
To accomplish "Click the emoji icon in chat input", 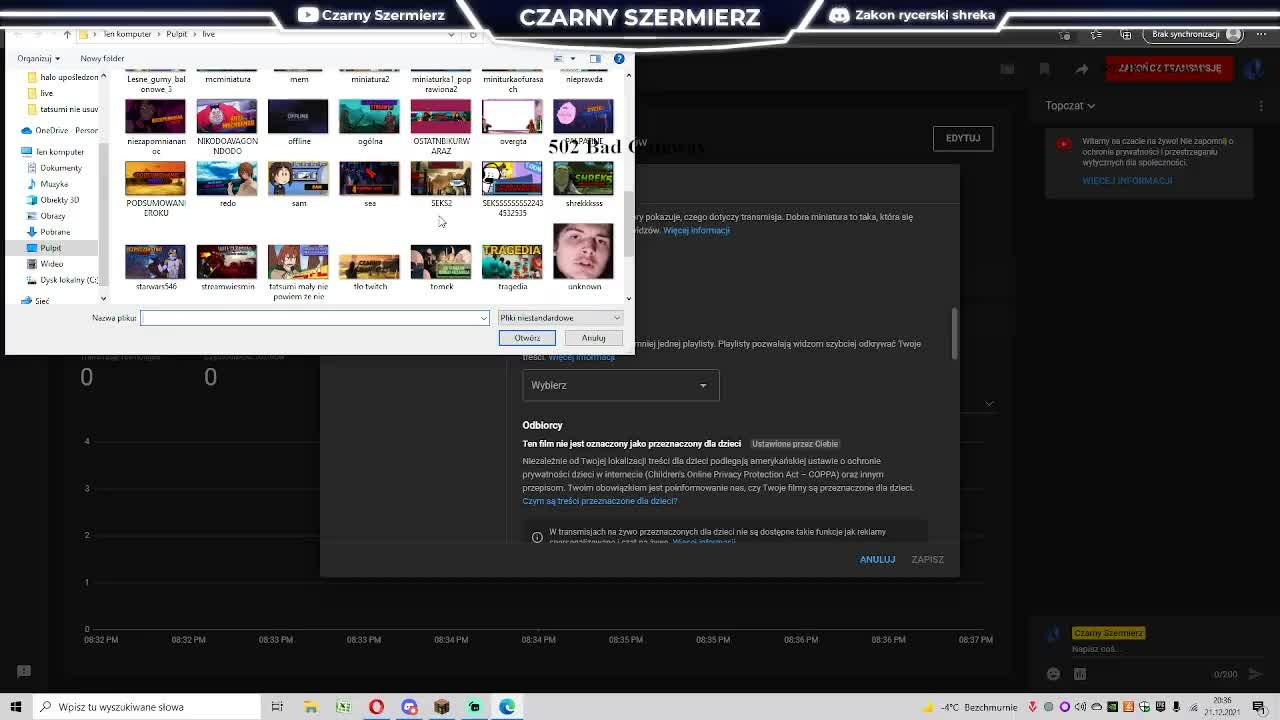I will click(x=1053, y=674).
